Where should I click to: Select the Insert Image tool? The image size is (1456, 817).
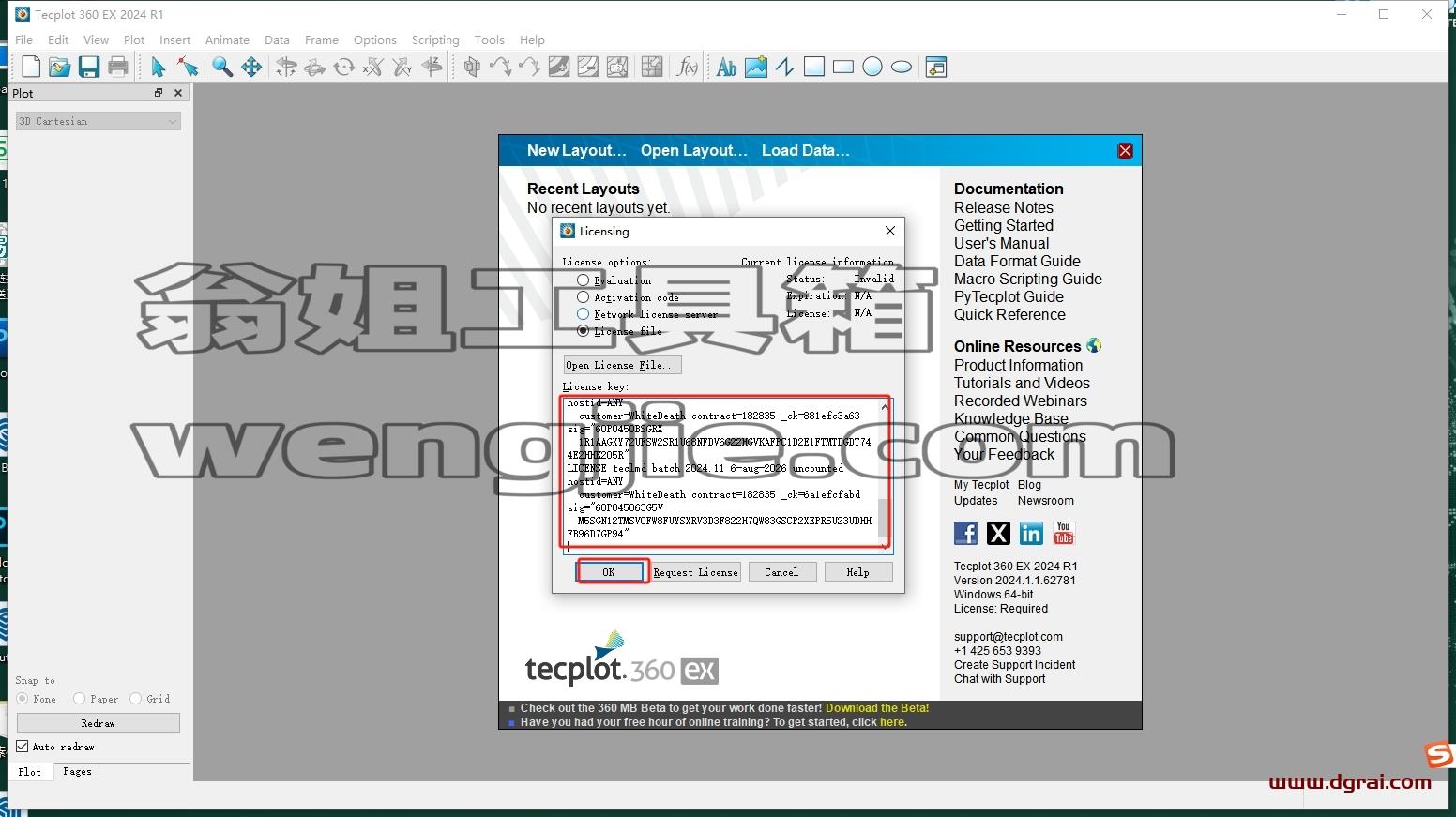(x=756, y=67)
